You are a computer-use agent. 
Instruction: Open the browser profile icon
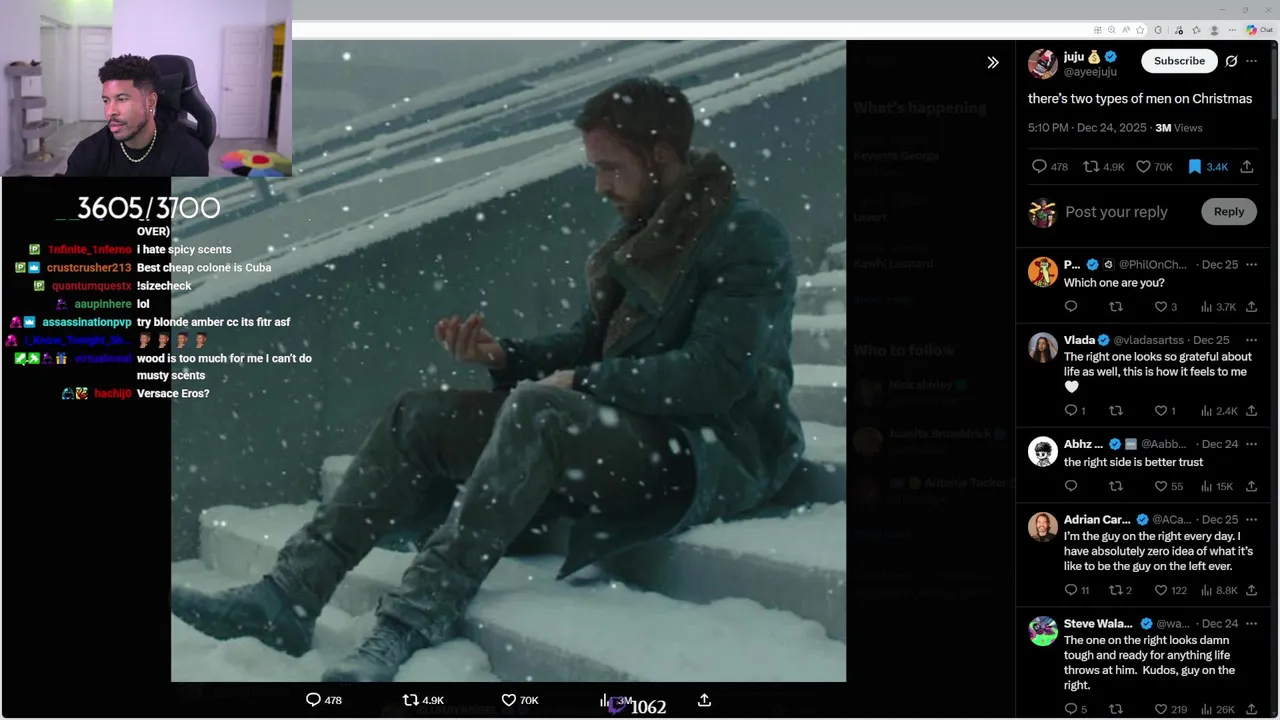[1214, 30]
